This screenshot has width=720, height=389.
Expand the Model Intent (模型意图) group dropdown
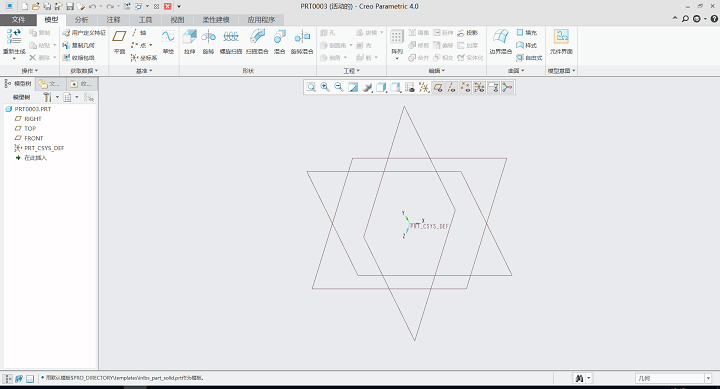pos(561,71)
